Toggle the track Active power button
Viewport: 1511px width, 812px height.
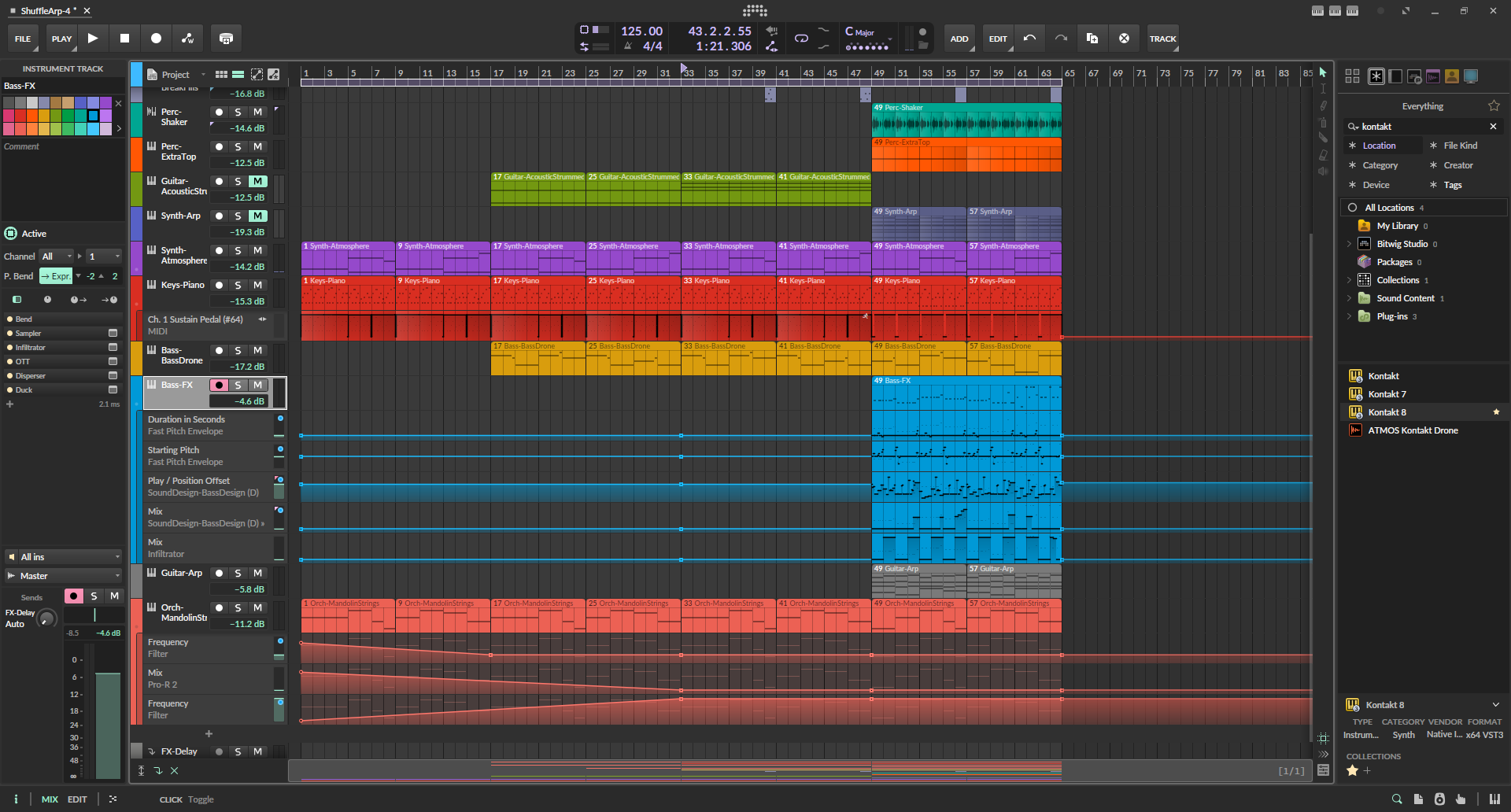(11, 233)
